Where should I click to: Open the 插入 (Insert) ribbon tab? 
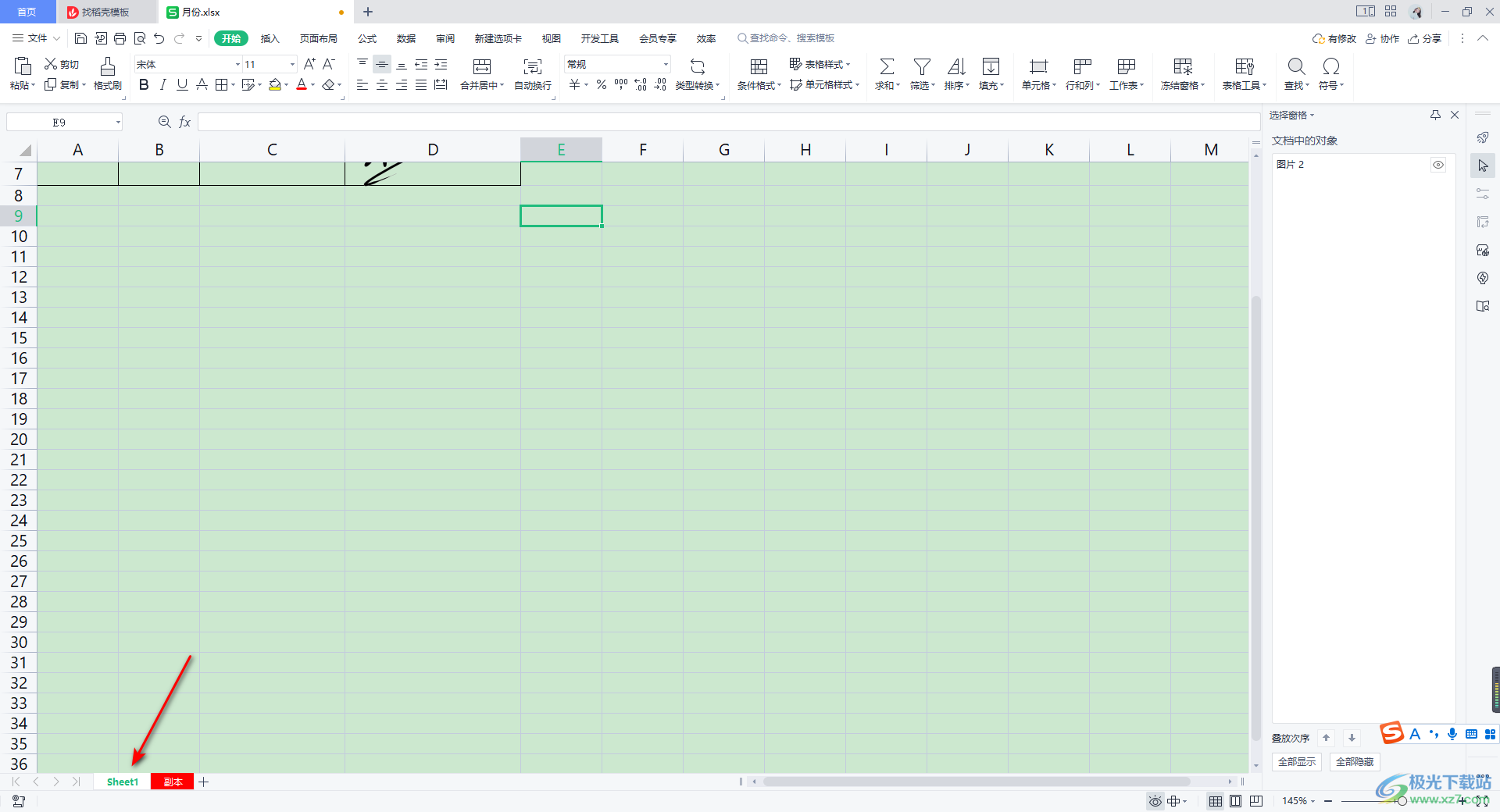click(270, 38)
